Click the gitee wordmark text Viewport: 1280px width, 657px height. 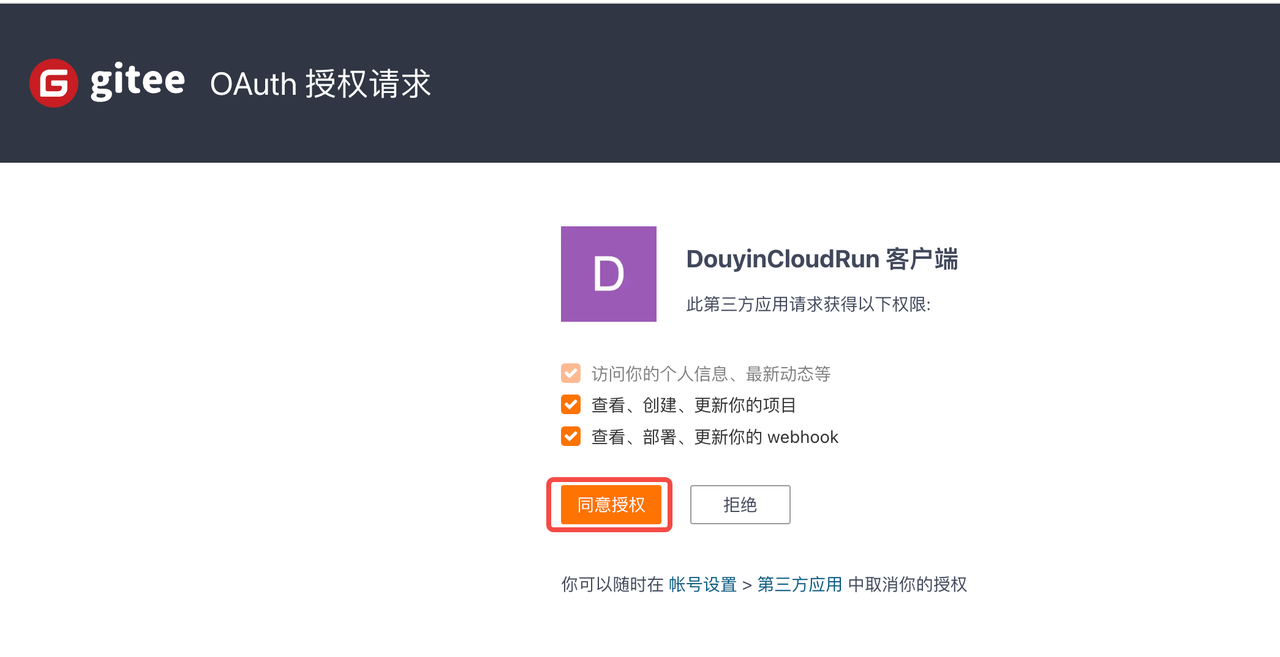pos(137,82)
